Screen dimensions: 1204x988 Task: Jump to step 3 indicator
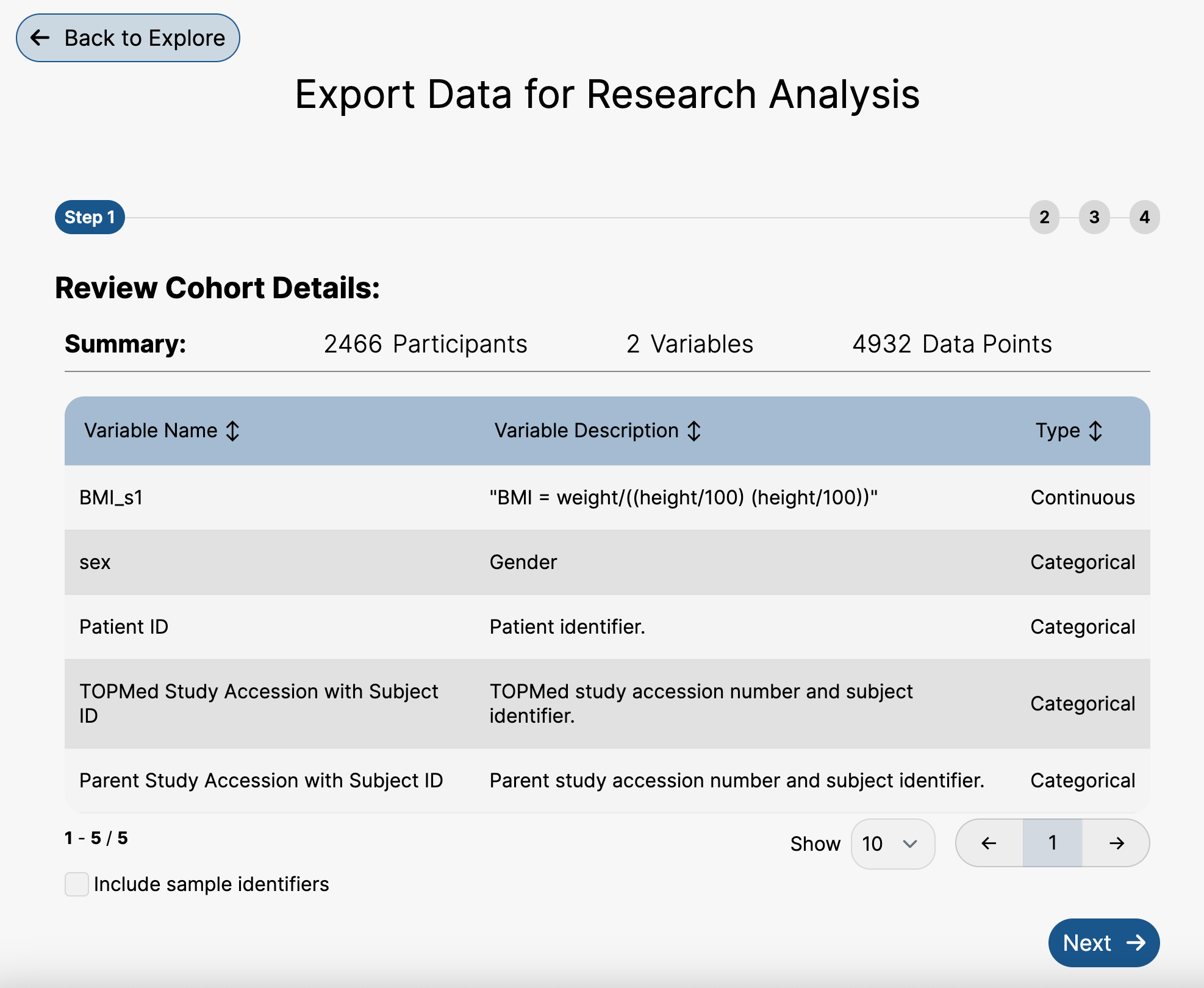coord(1094,217)
